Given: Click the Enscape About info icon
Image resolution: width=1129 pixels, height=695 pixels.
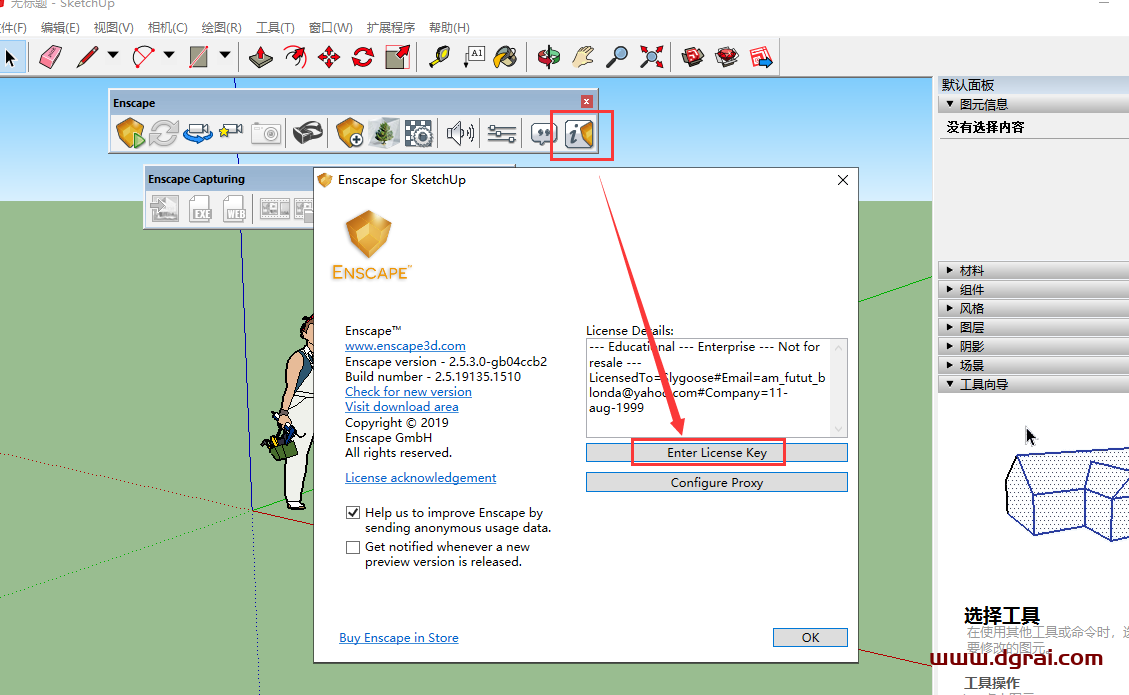Looking at the screenshot, I should [x=580, y=134].
